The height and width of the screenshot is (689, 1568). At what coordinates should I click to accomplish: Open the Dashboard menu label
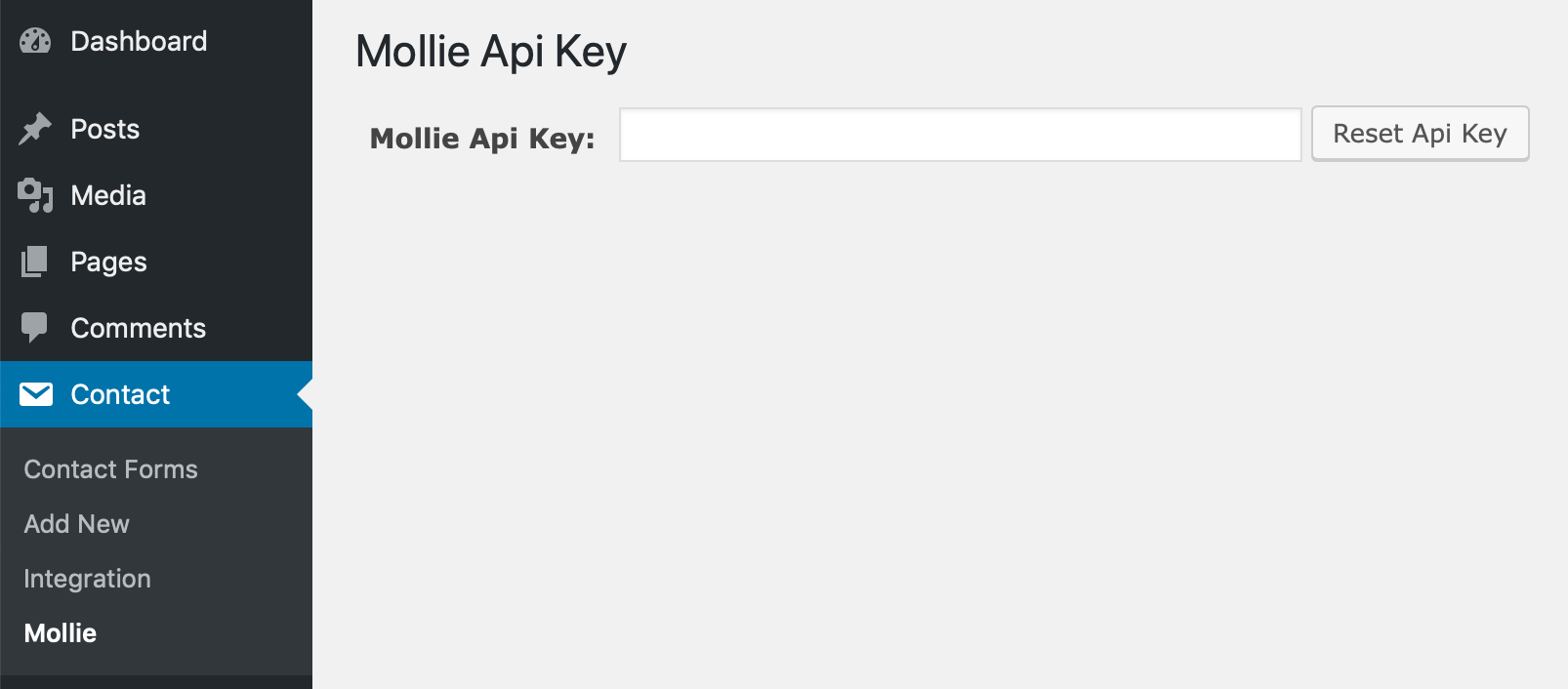[x=139, y=41]
